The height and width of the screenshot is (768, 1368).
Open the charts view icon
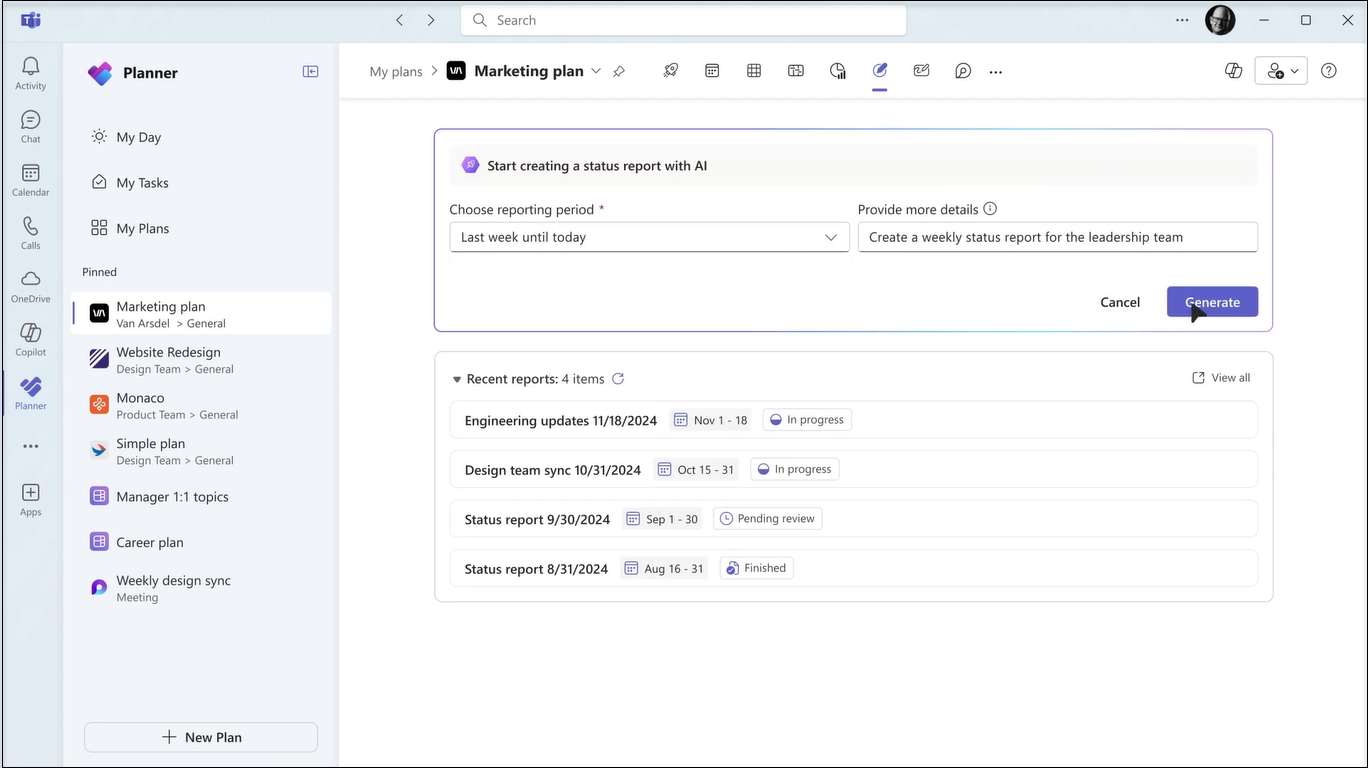(x=838, y=71)
